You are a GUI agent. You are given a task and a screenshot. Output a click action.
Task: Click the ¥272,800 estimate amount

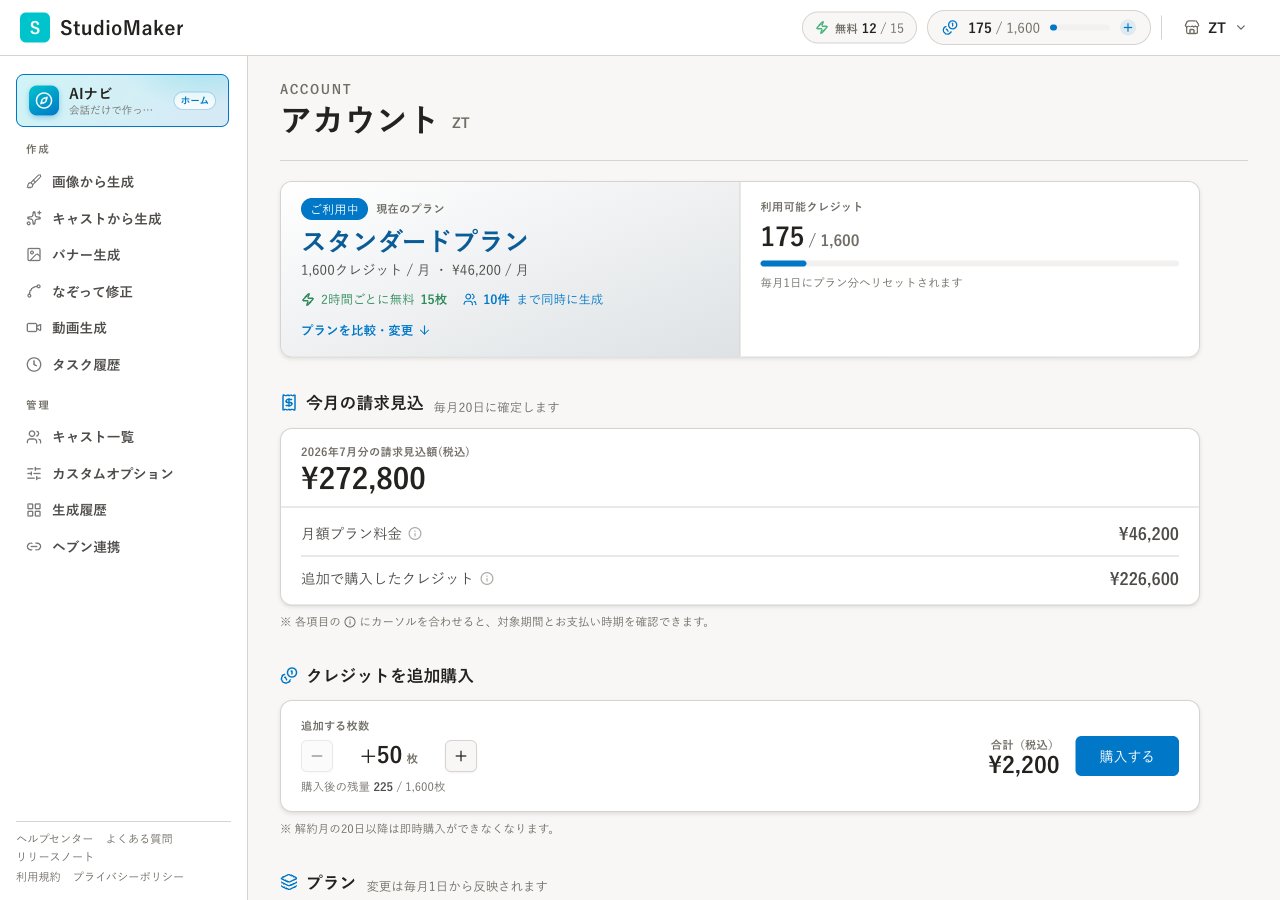click(363, 478)
